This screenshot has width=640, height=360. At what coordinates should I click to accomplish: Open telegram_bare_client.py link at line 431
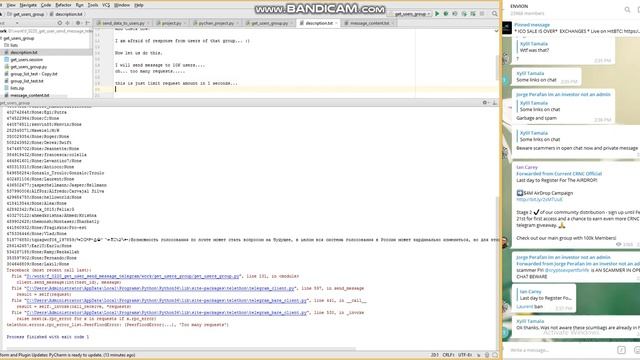point(166,300)
